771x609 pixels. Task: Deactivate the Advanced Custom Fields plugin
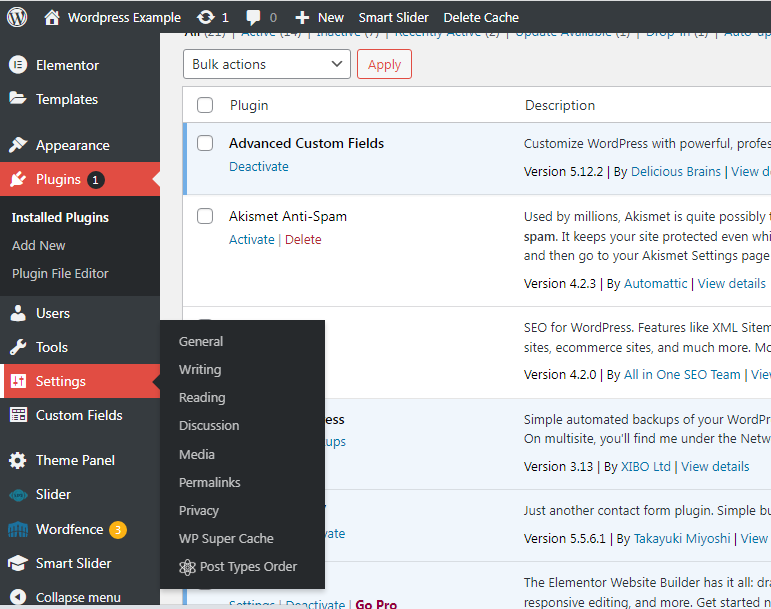pyautogui.click(x=258, y=167)
